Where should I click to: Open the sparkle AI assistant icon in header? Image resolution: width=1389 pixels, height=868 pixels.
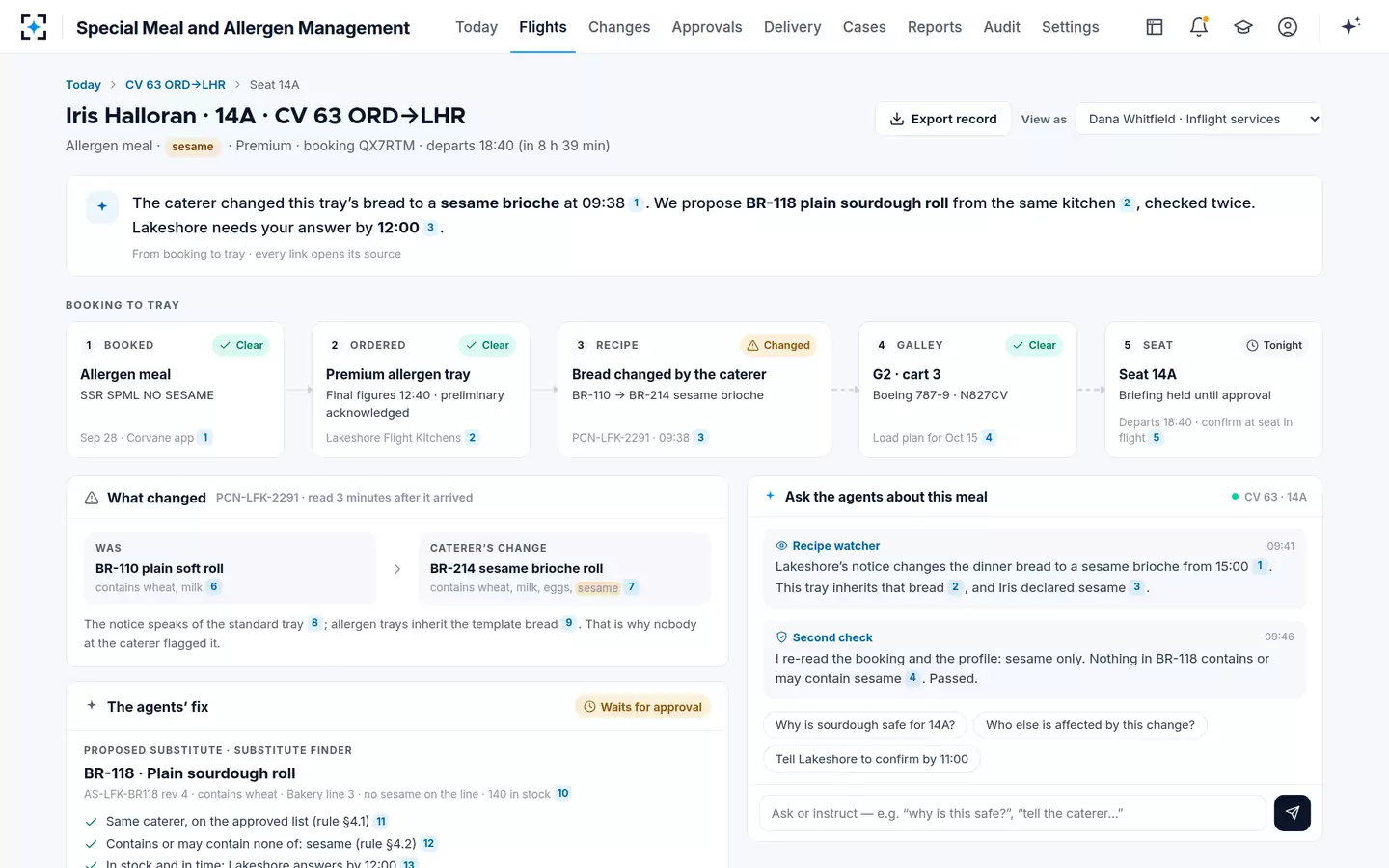(x=1350, y=26)
